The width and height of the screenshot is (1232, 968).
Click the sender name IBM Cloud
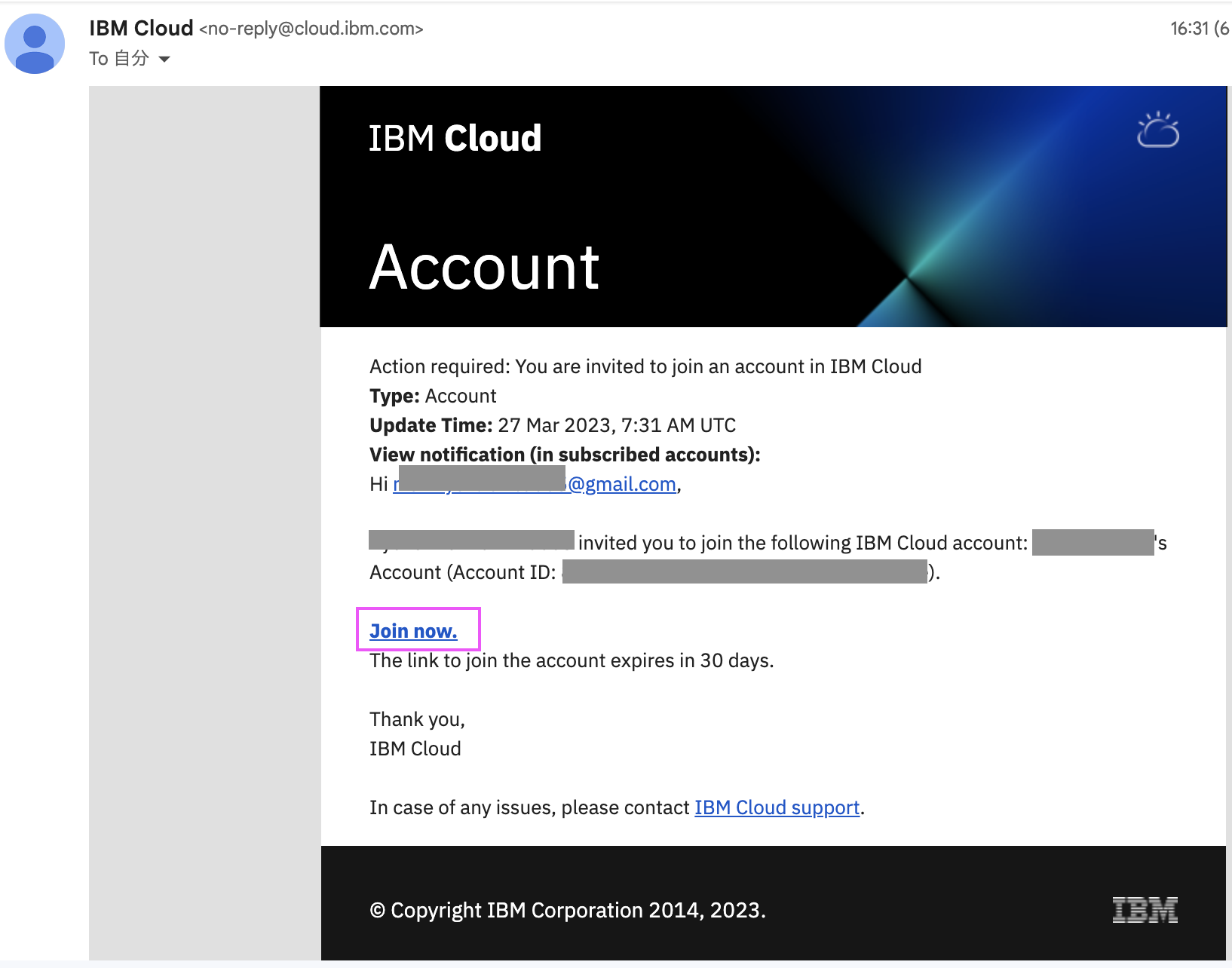tap(141, 28)
